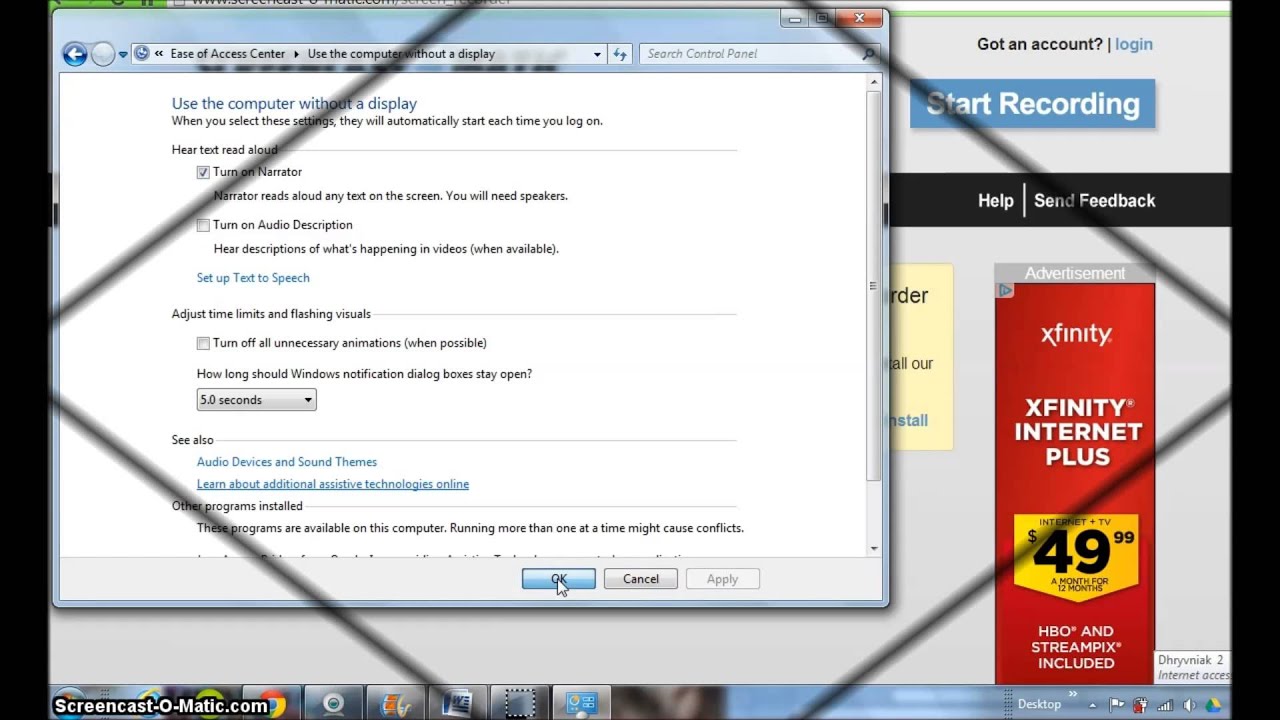Viewport: 1280px width, 720px height.
Task: Open the 5.0 seconds notification duration dropdown
Action: [256, 400]
